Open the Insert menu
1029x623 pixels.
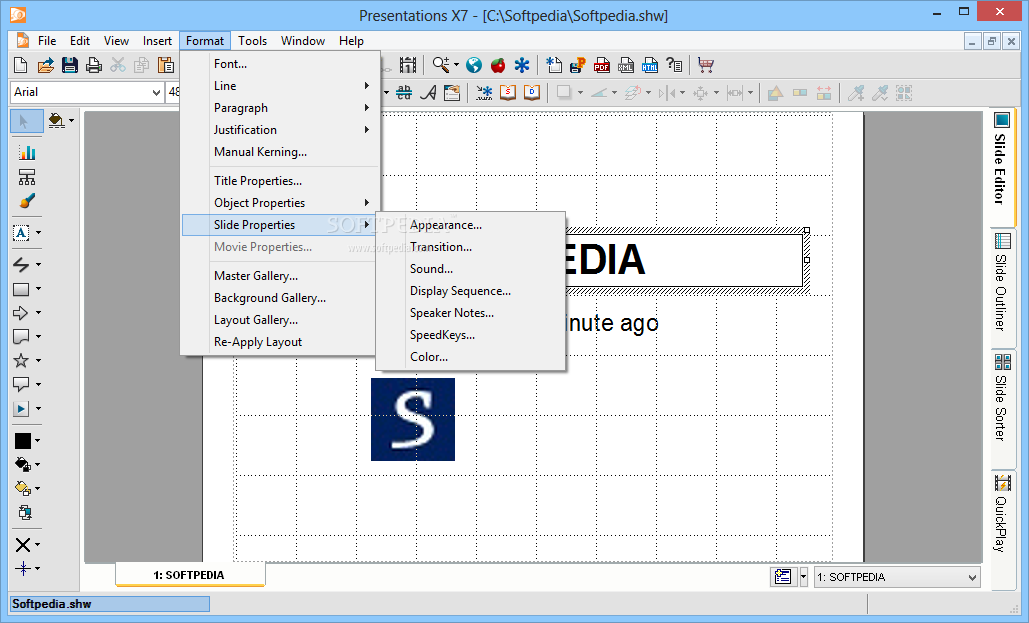(158, 41)
